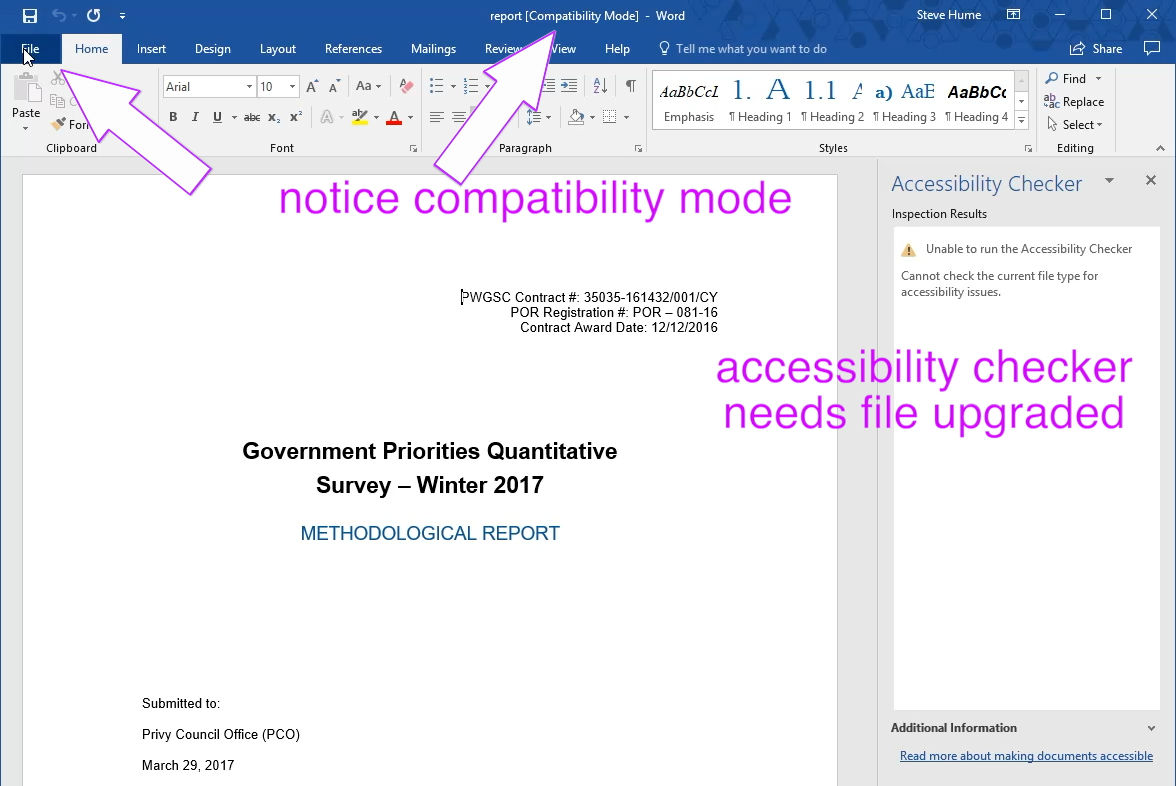Click the Borders icon
Viewport: 1176px width, 786px height.
pos(610,117)
